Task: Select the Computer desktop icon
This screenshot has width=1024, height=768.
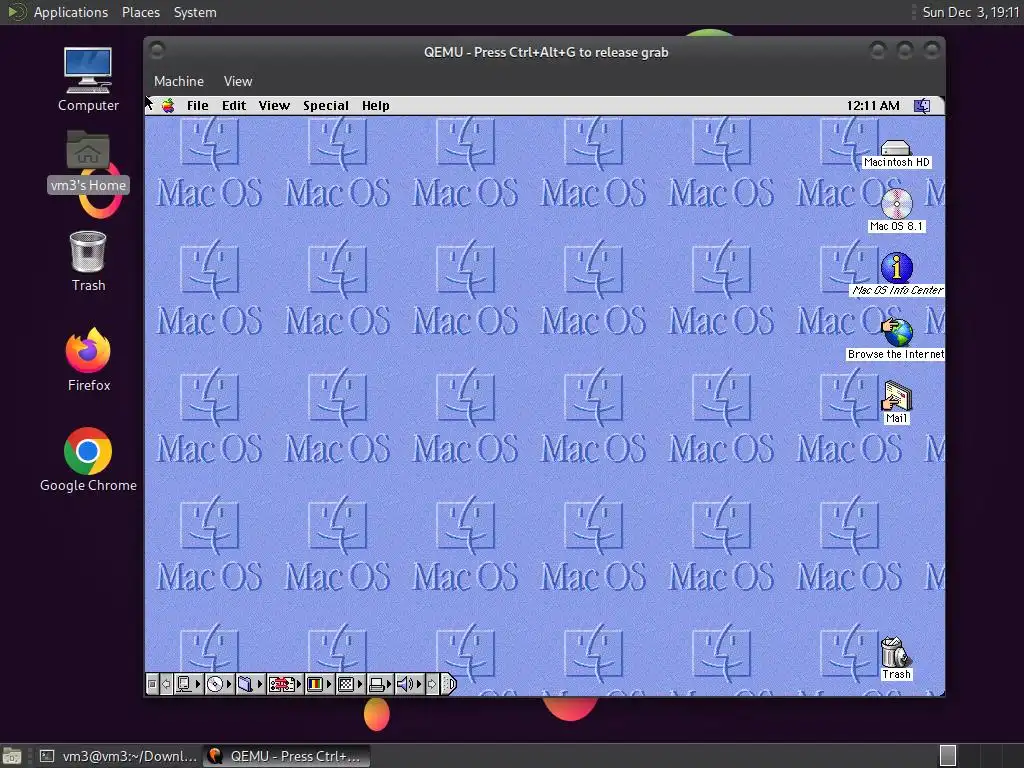Action: 88,80
